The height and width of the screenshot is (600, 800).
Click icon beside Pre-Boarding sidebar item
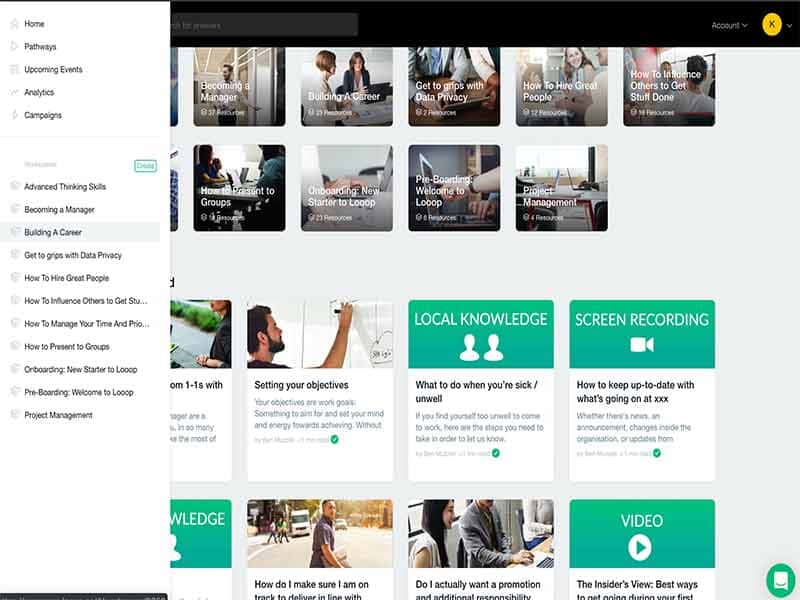point(14,392)
